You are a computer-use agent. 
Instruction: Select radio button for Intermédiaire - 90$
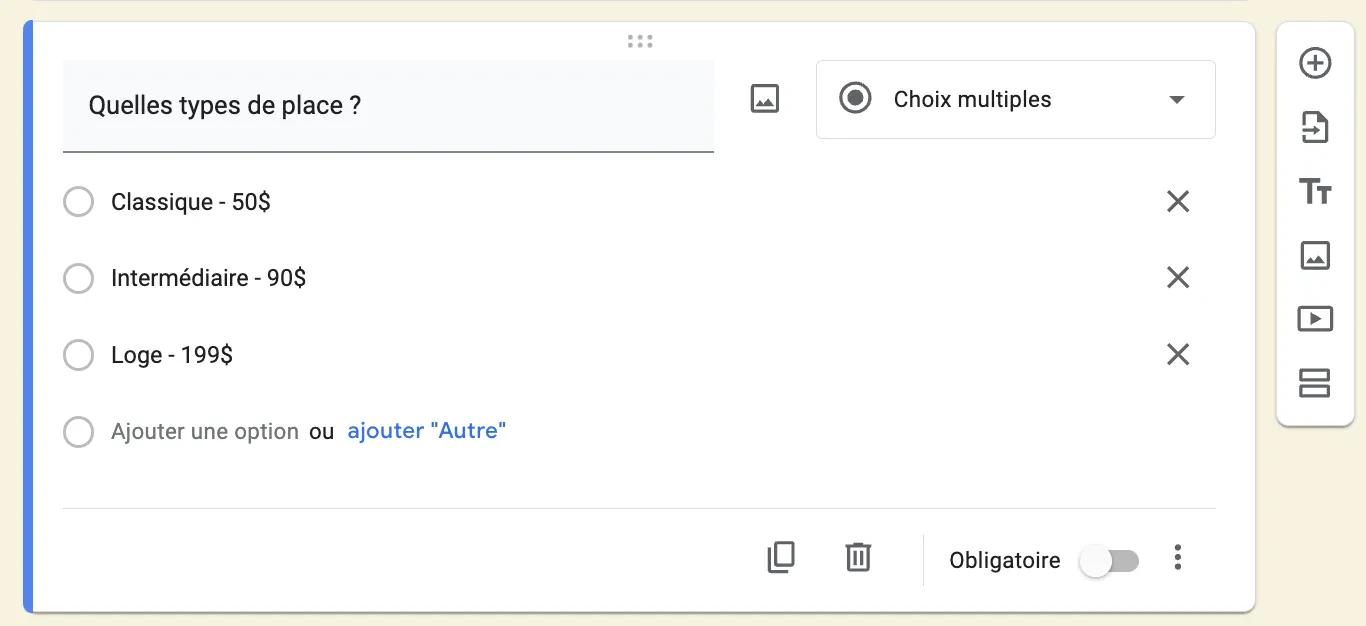tap(78, 278)
